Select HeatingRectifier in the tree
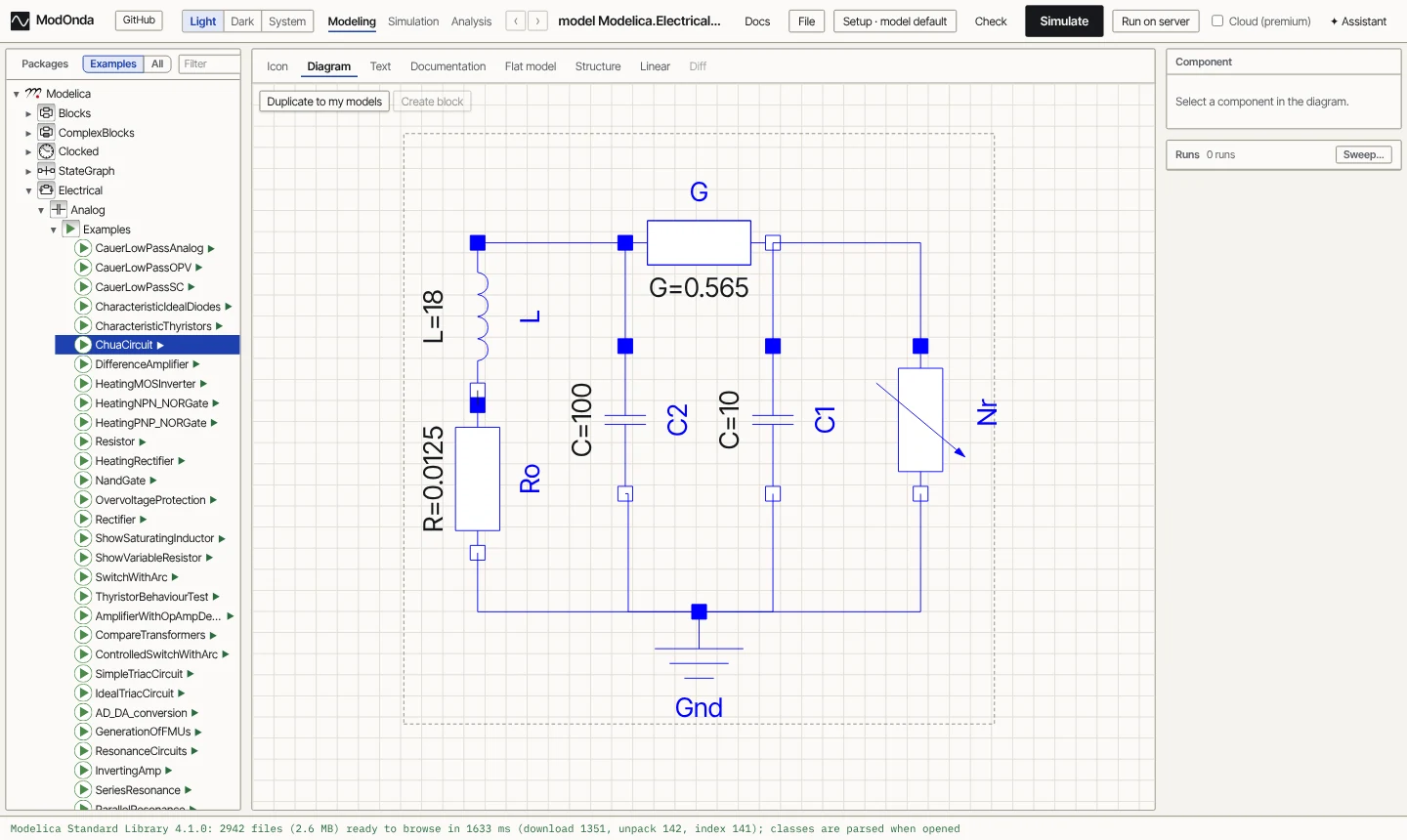Viewport: 1407px width, 840px height. click(x=134, y=461)
